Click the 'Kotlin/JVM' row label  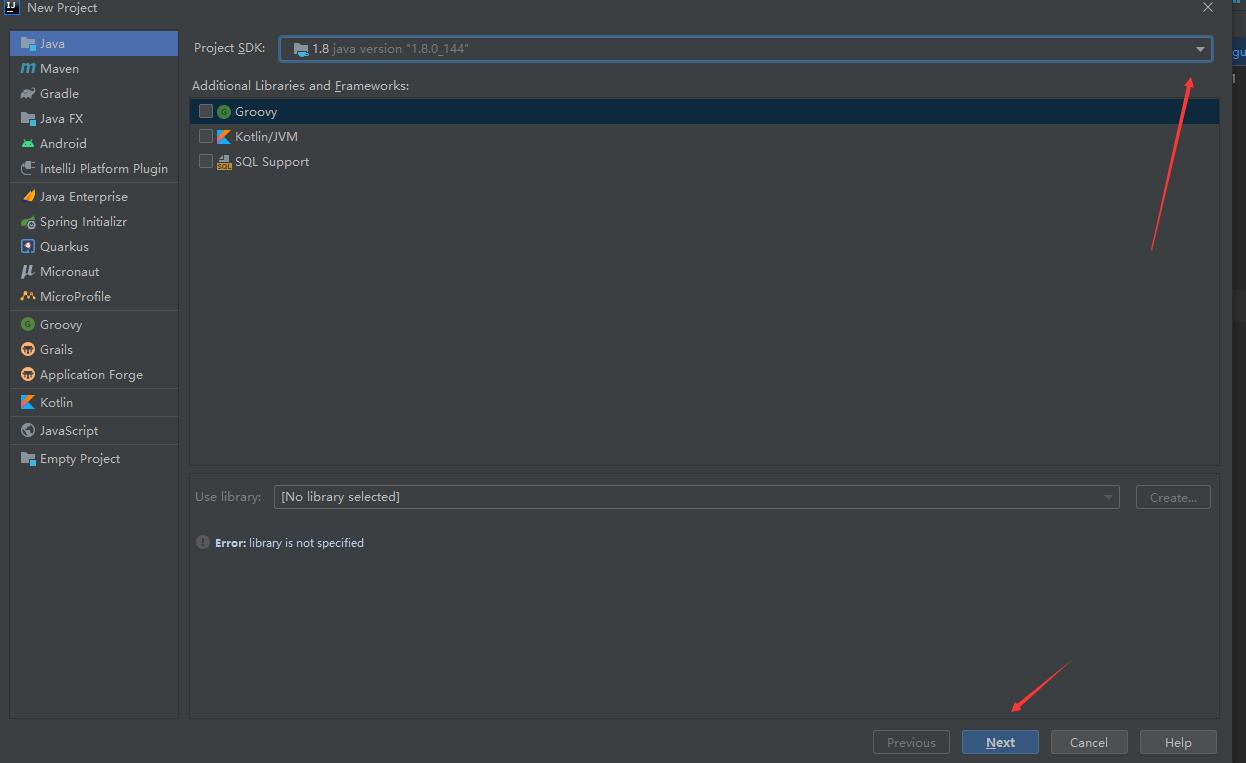(x=266, y=137)
